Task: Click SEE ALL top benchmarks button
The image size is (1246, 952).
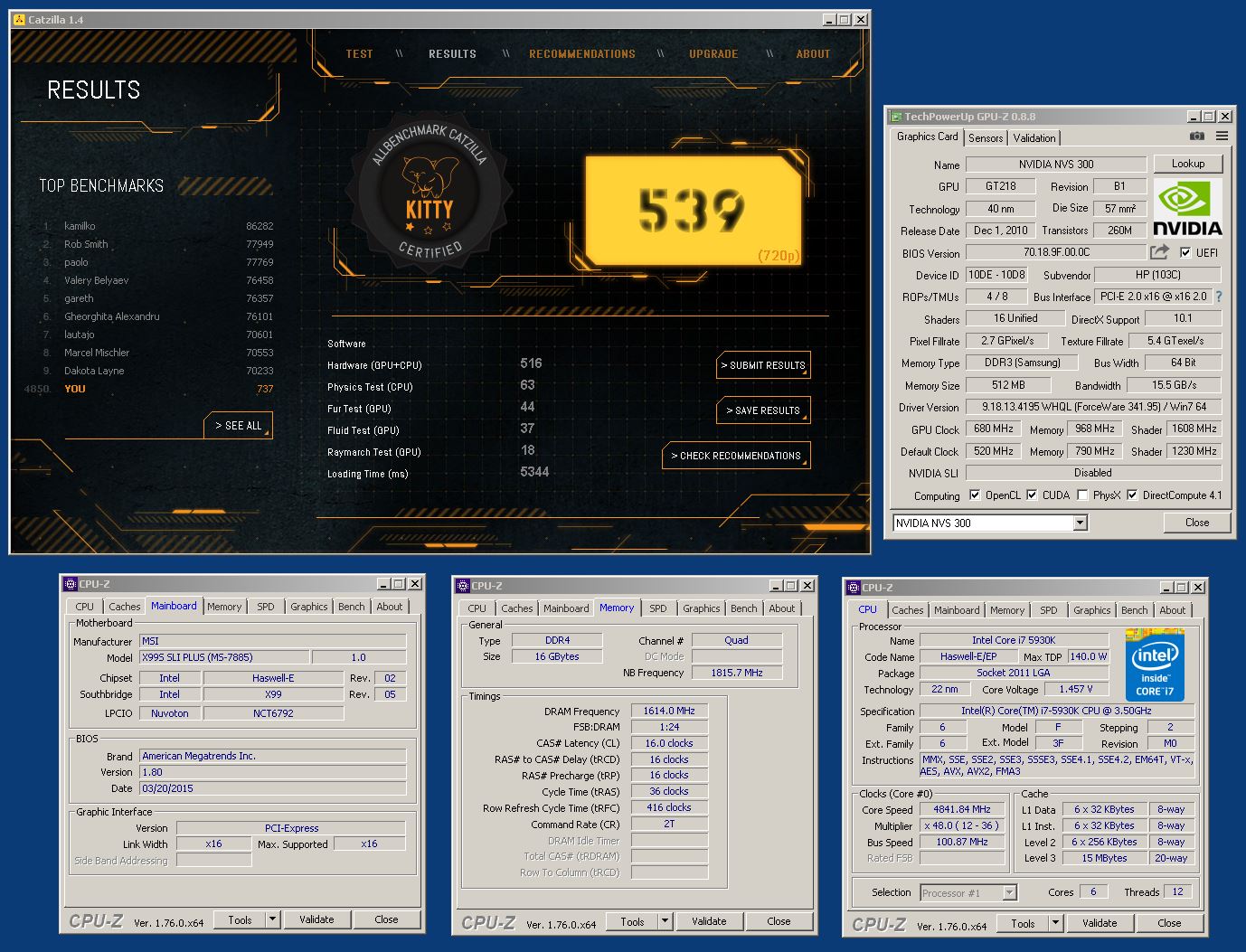Action: coord(238,426)
